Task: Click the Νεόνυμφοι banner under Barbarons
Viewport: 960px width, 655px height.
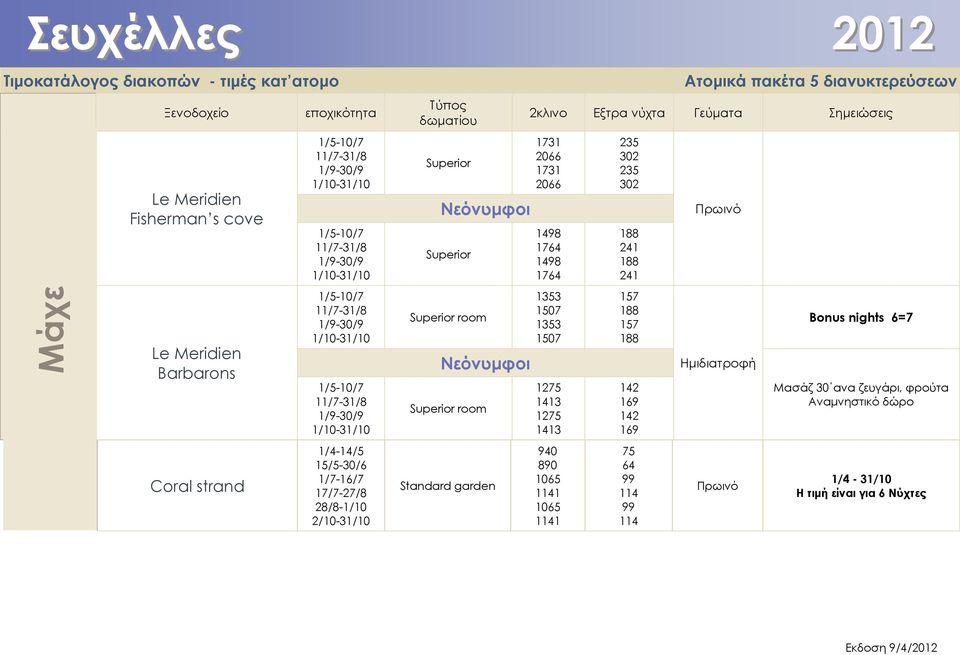Action: pos(486,363)
